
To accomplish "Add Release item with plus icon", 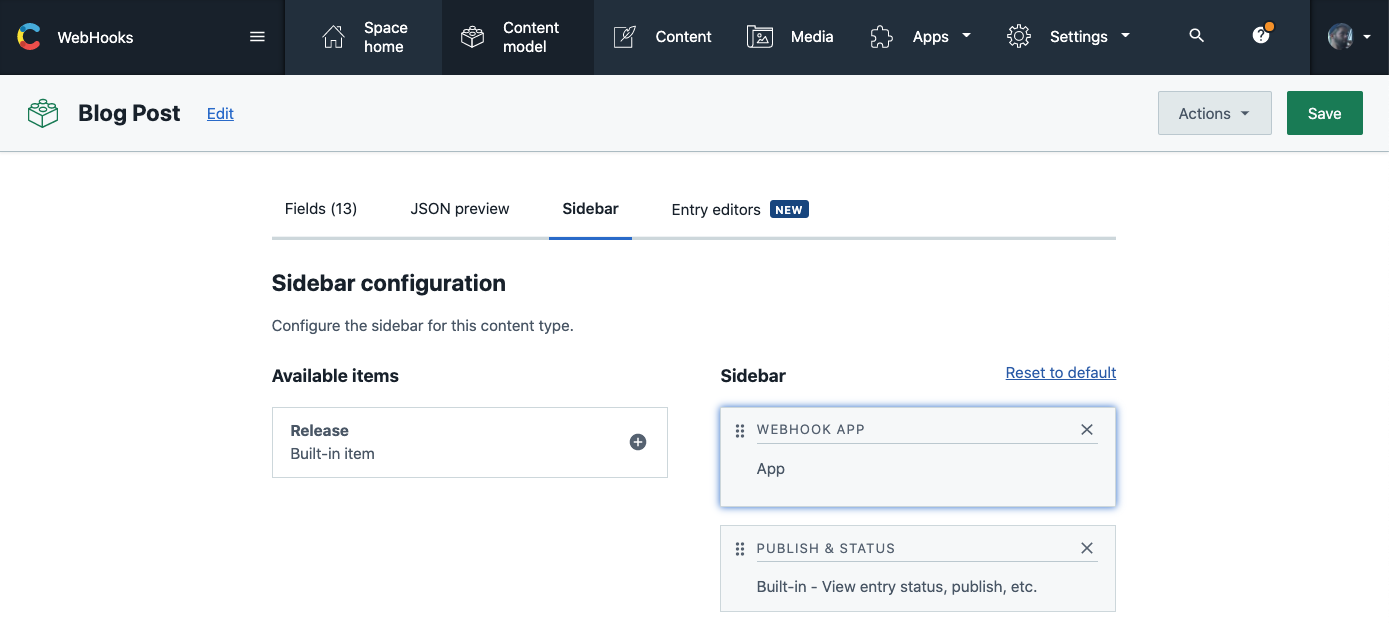I will 638,442.
